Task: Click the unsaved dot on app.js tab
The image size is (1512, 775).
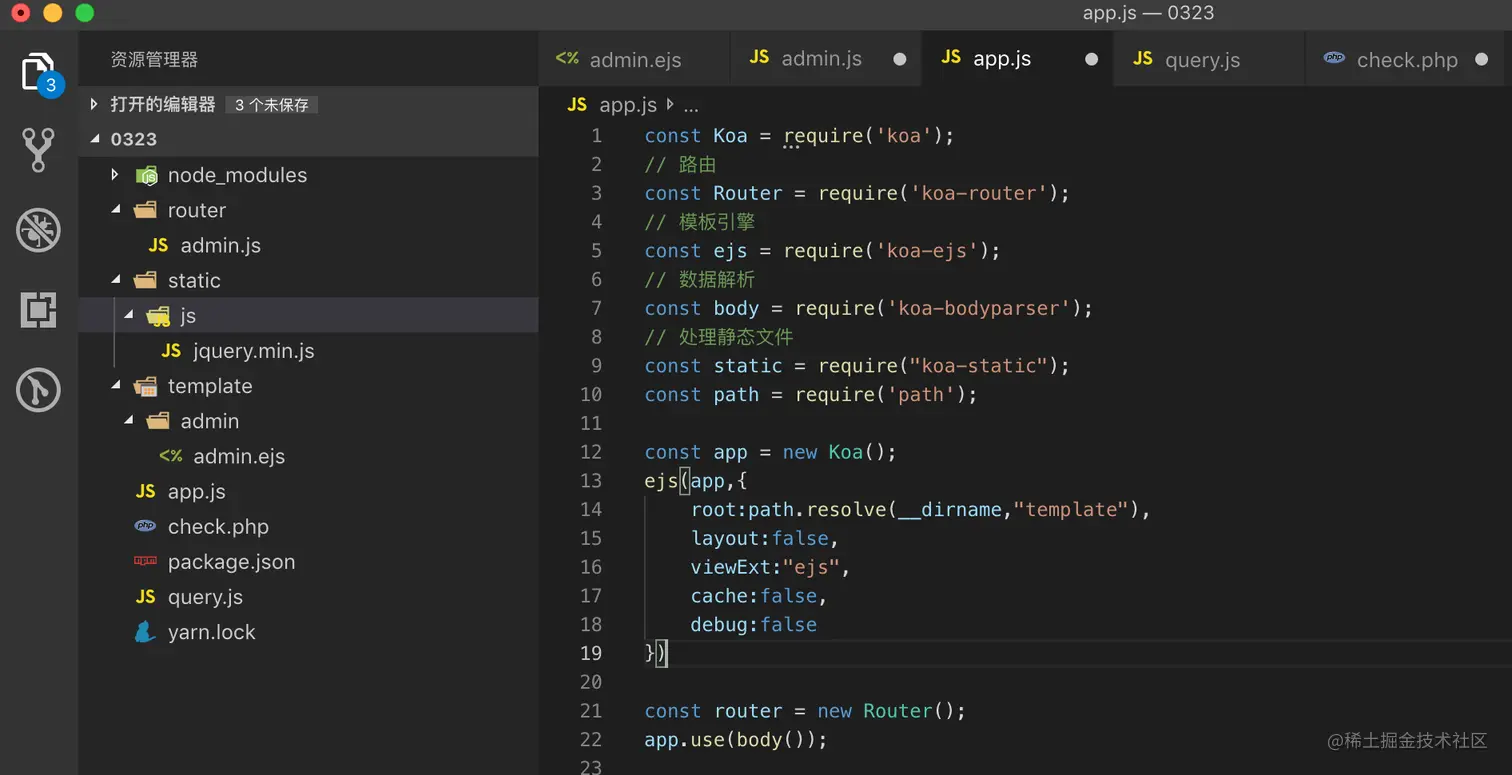Action: coord(1092,59)
